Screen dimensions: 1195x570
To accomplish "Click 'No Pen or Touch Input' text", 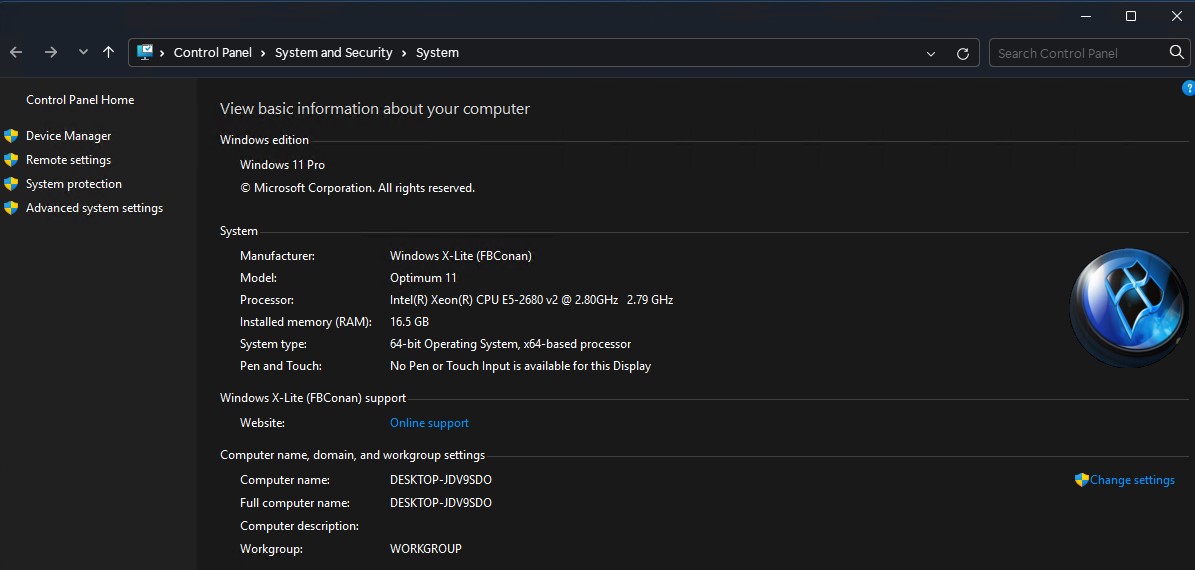I will coord(450,366).
